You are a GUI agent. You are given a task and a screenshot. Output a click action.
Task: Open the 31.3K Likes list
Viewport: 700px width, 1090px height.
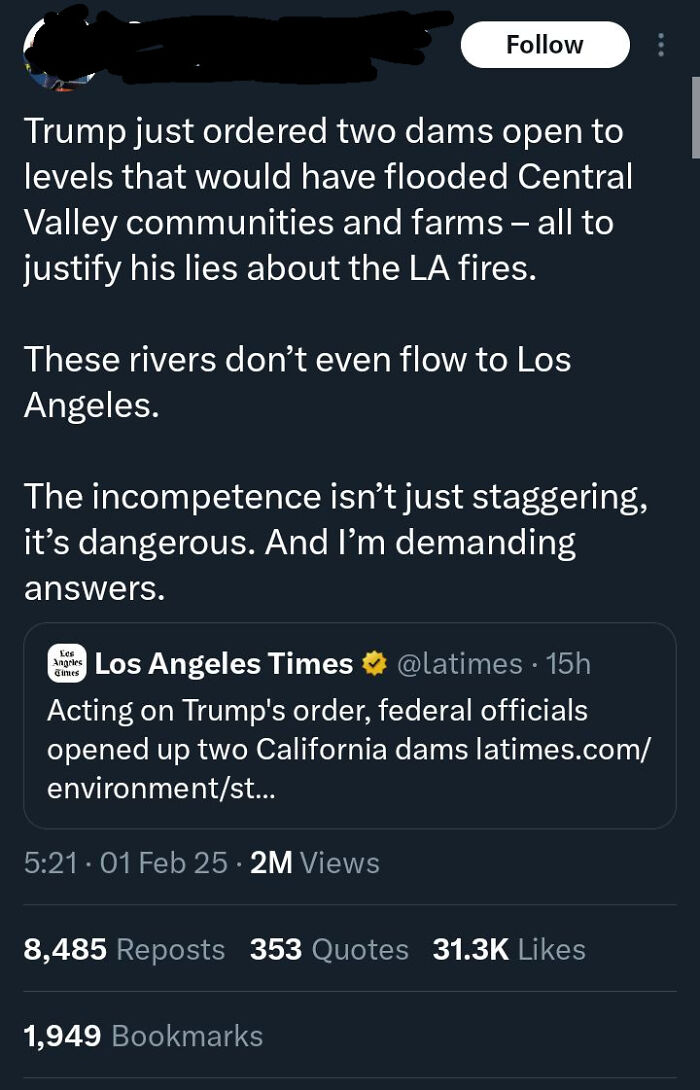click(x=510, y=948)
